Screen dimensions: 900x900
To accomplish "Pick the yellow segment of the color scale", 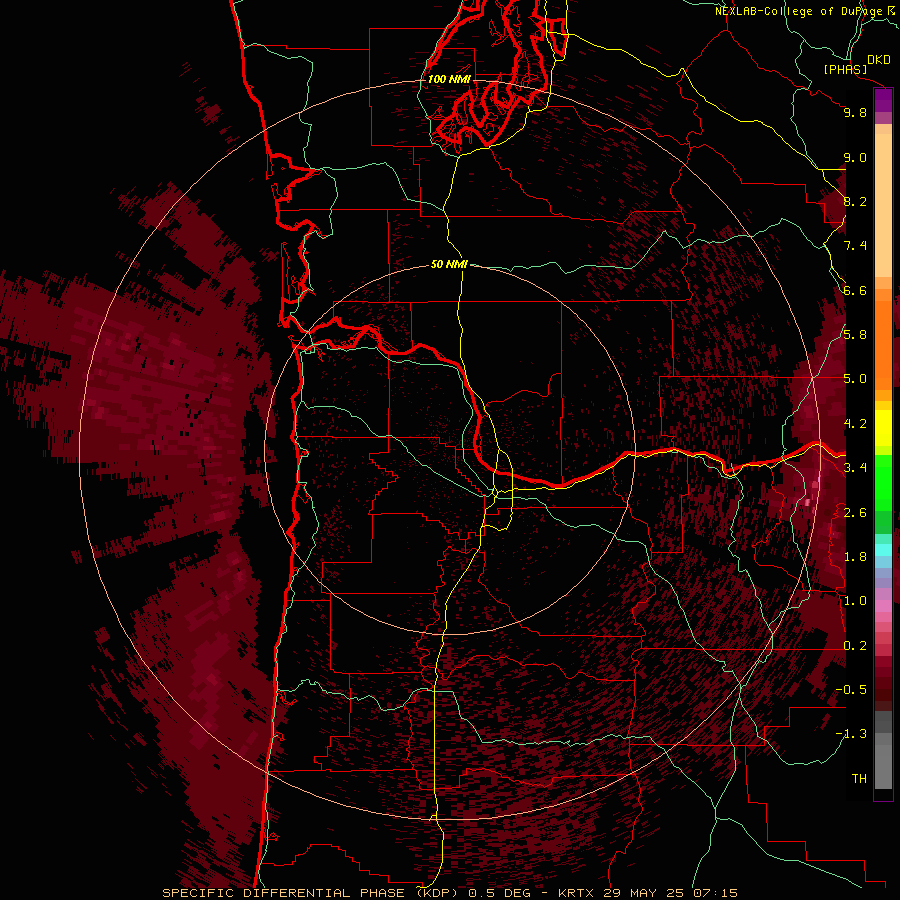I will 883,428.
